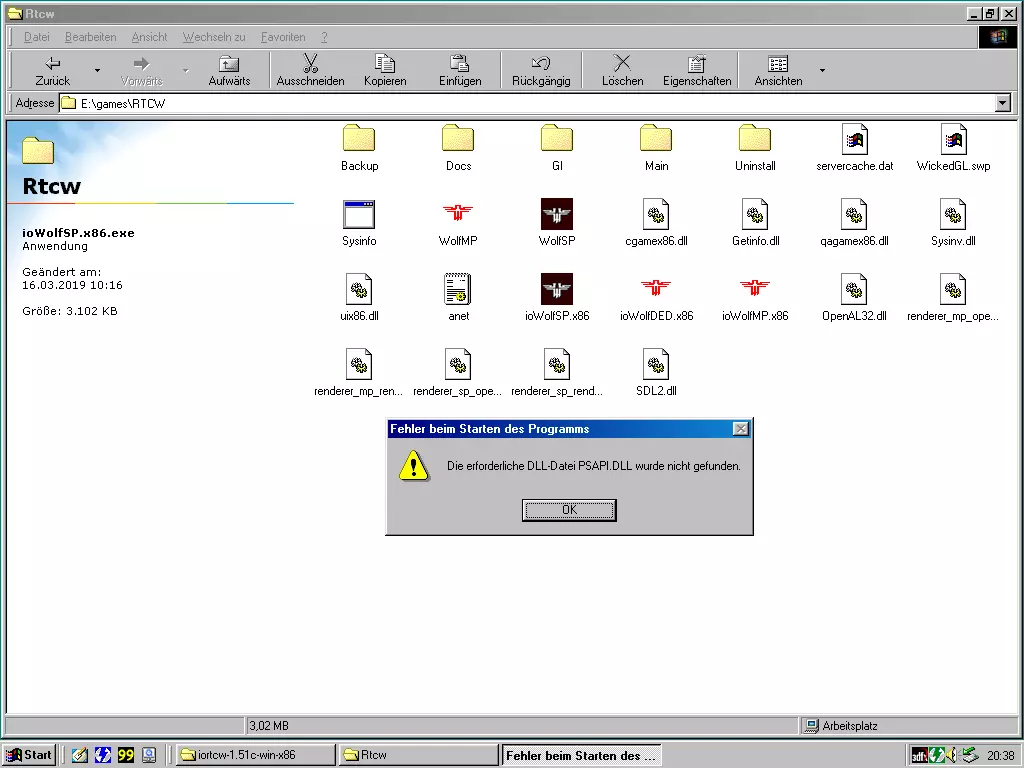This screenshot has width=1024, height=768.
Task: Close the Fehler beim Starten dialog
Action: (741, 428)
